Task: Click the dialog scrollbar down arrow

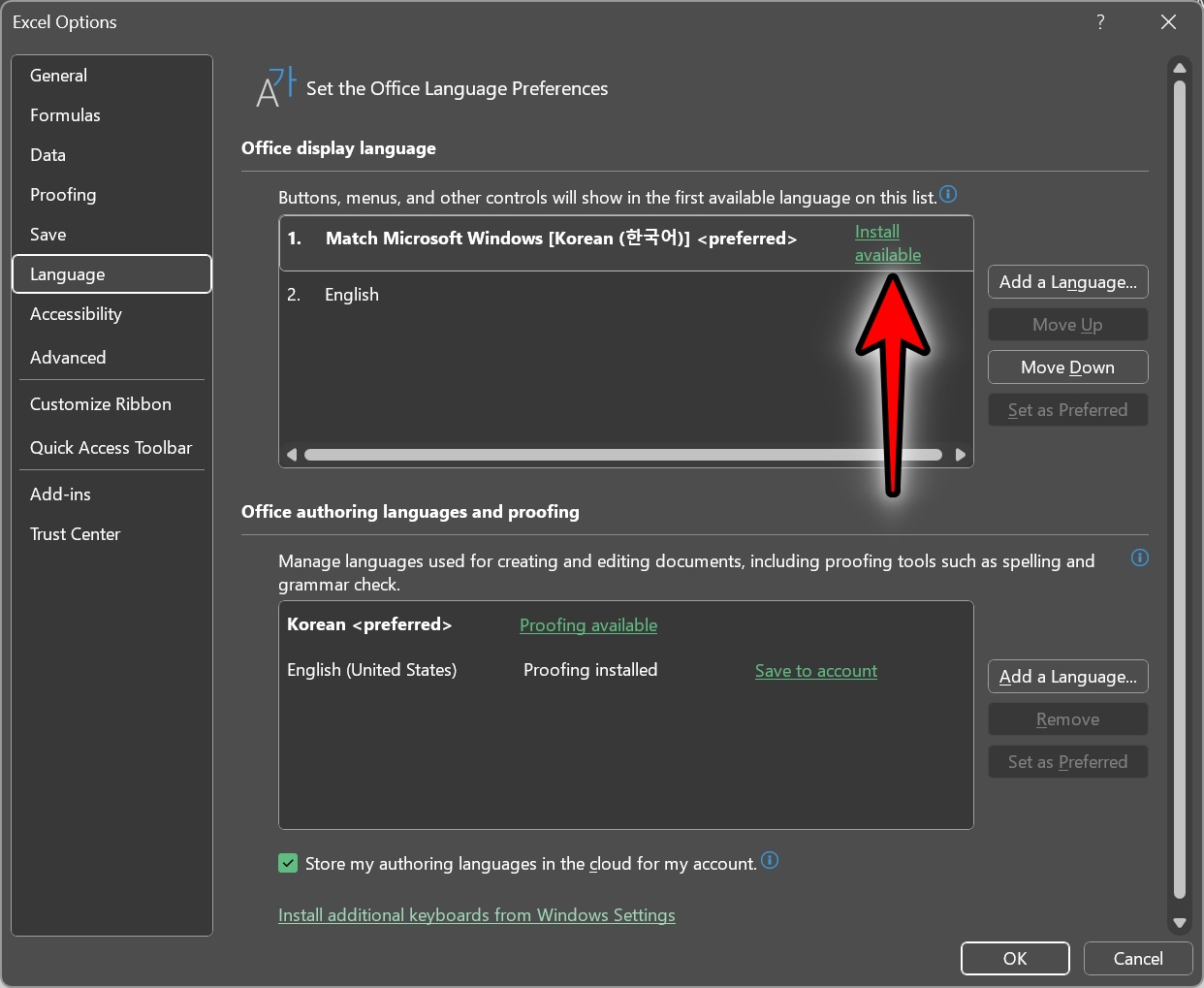Action: 1180,923
